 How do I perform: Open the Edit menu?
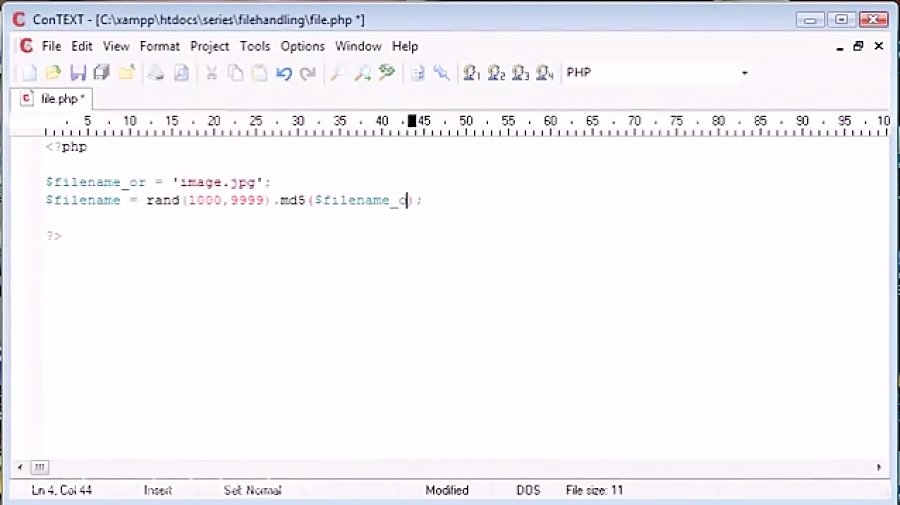pos(82,46)
